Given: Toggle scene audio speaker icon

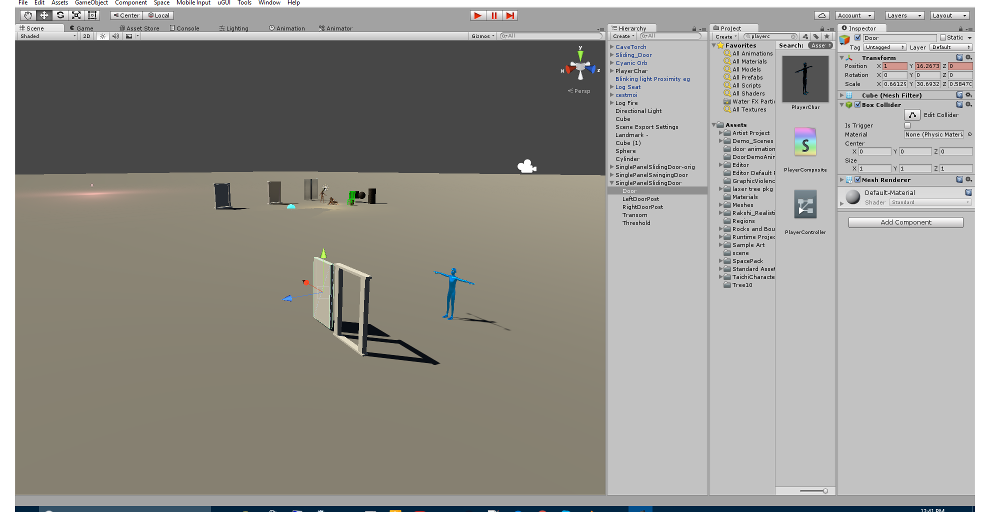Looking at the screenshot, I should (x=116, y=36).
